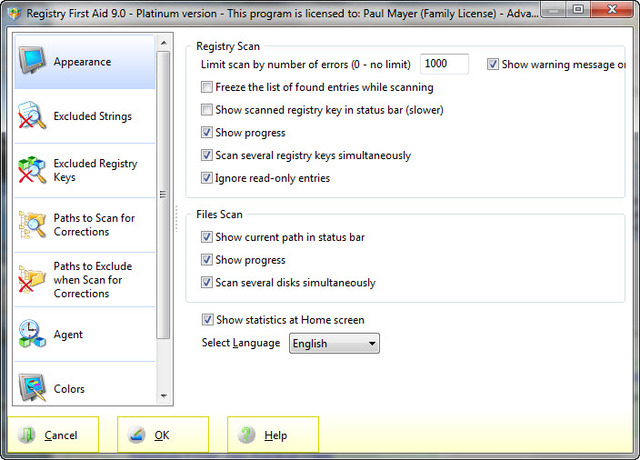Click the sidebar scroll down arrow
Screen dimensions: 640x460
click(164, 396)
